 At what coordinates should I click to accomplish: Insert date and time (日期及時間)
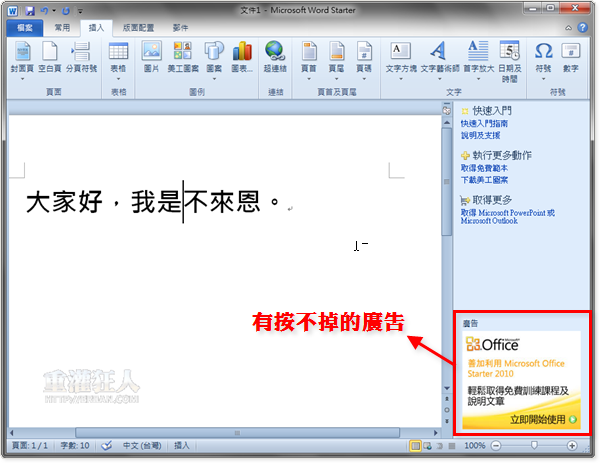(509, 56)
